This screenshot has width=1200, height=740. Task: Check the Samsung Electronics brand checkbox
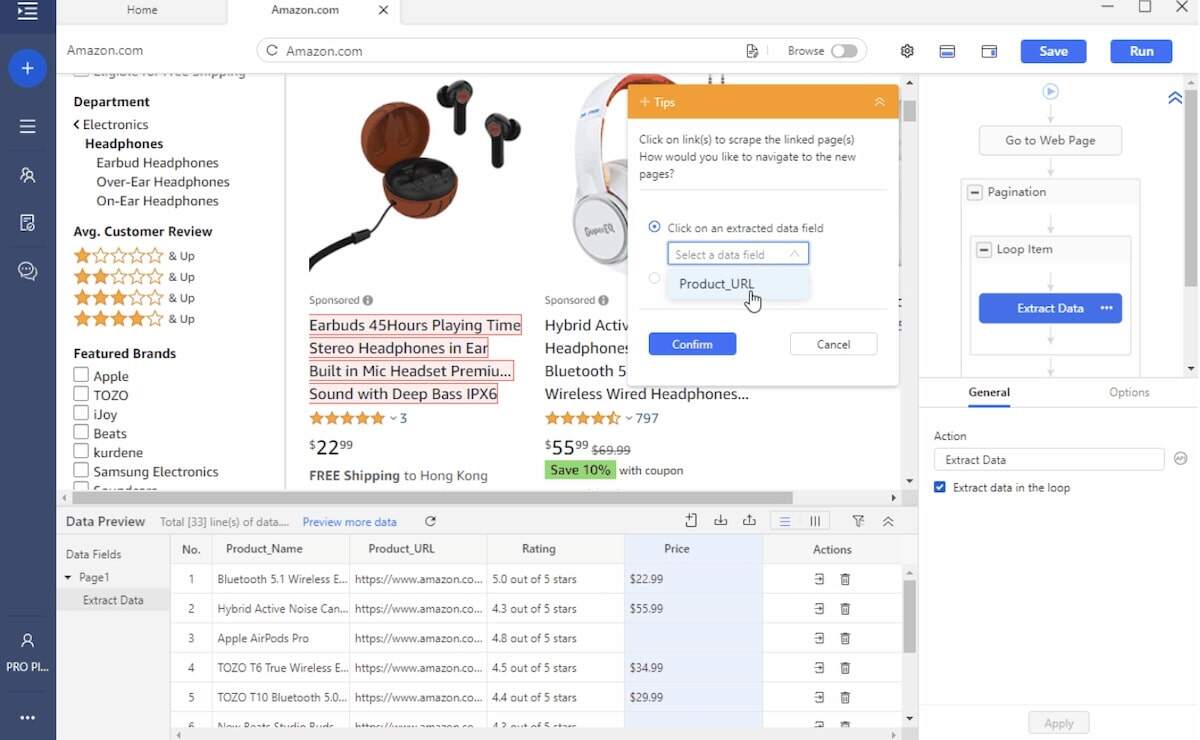click(x=81, y=470)
